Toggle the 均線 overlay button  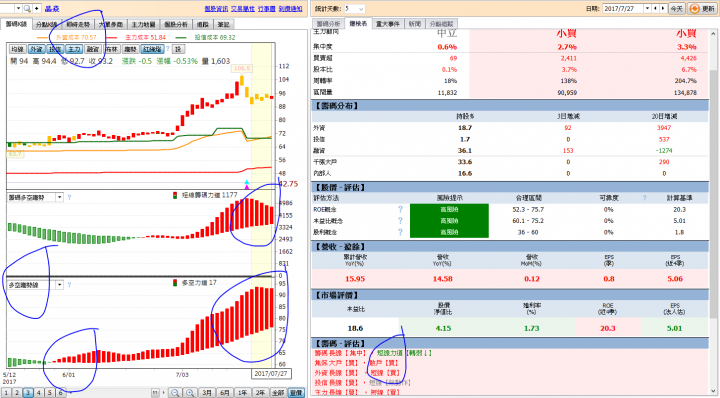pos(17,49)
